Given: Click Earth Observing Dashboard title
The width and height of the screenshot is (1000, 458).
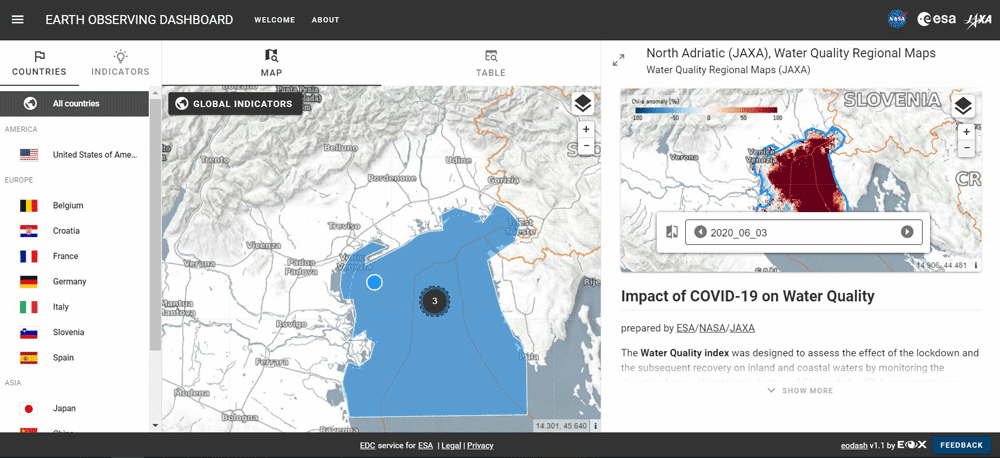Looking at the screenshot, I should pos(139,20).
